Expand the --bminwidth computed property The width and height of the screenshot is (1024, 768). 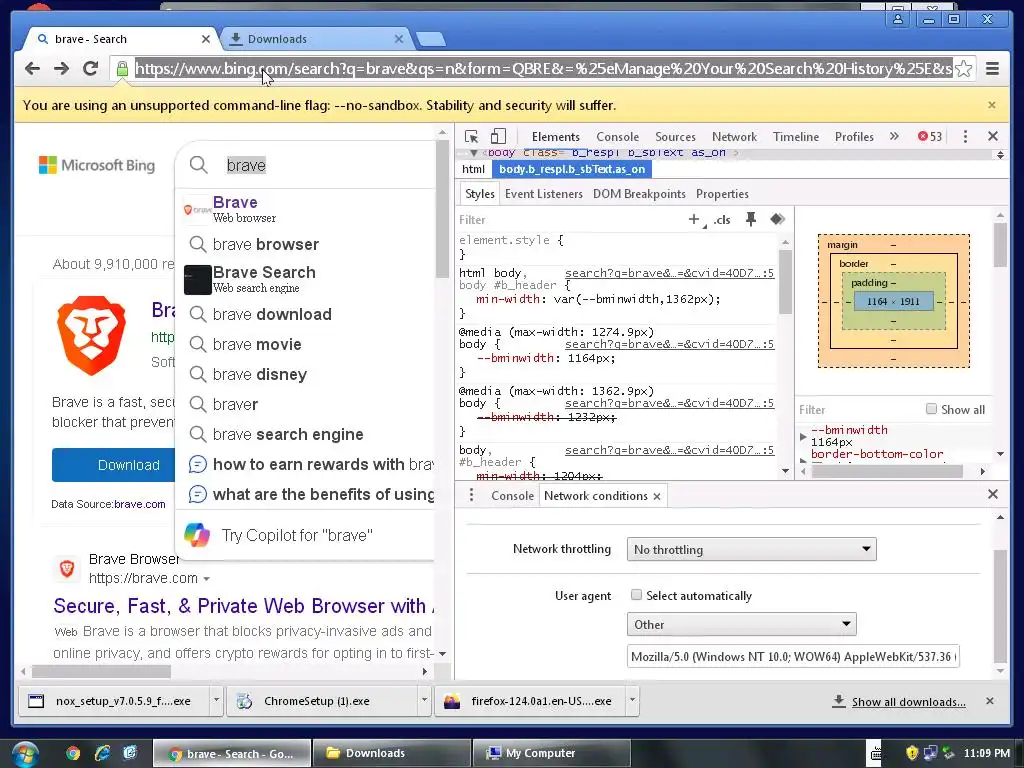803,436
